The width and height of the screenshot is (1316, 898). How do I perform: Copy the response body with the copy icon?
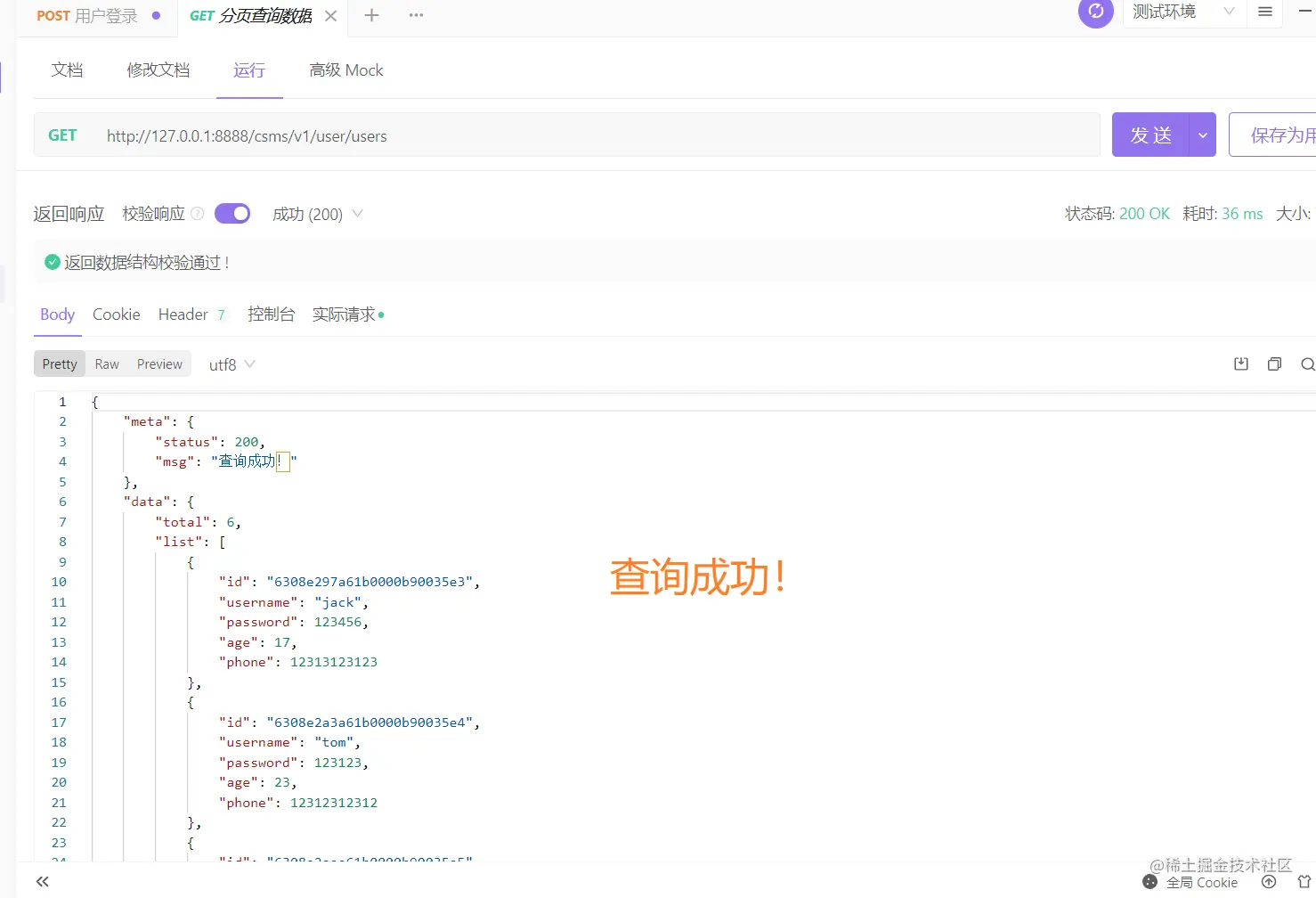coord(1274,363)
